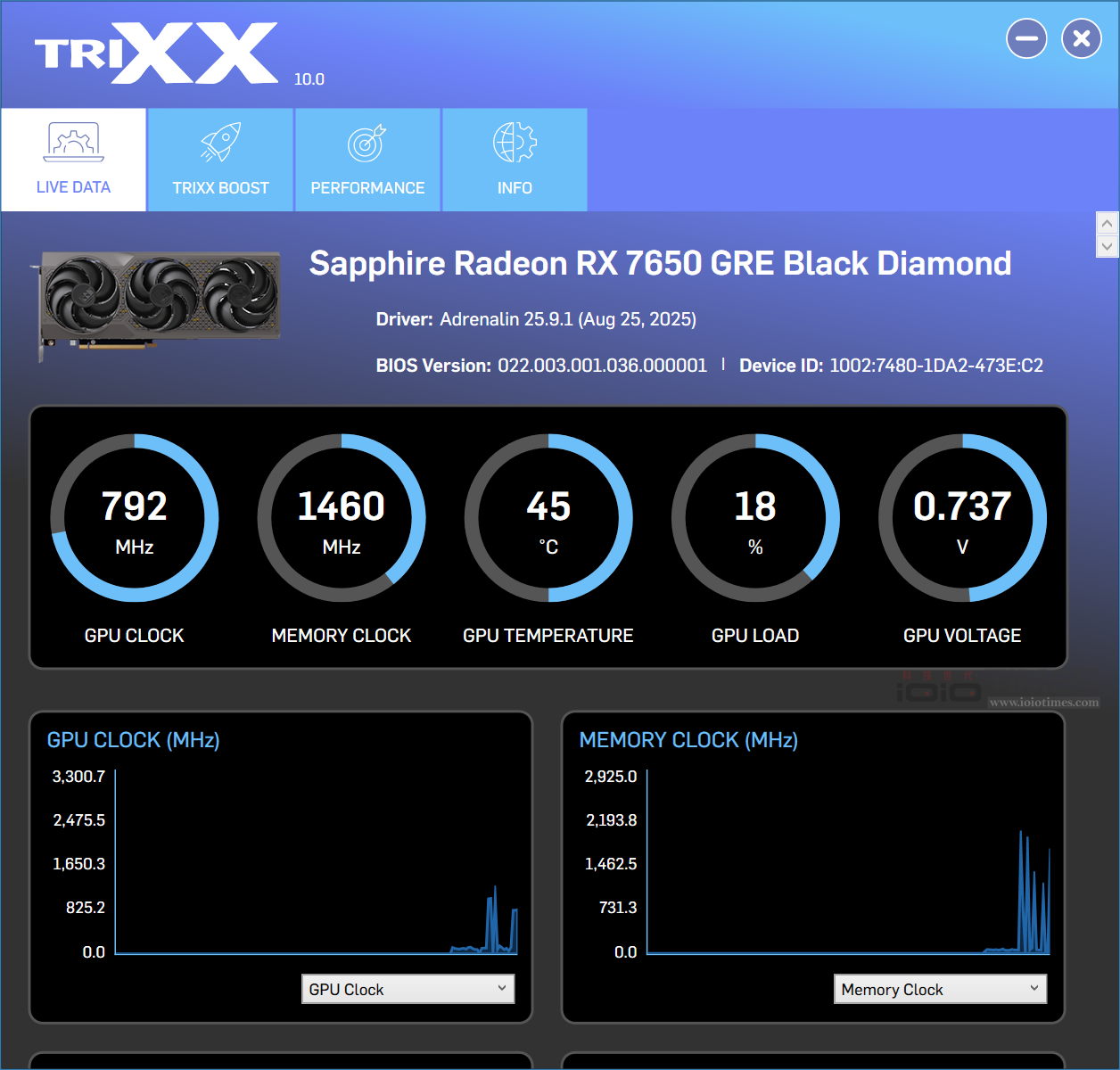
Task: Click the version number 10.0
Action: [309, 79]
